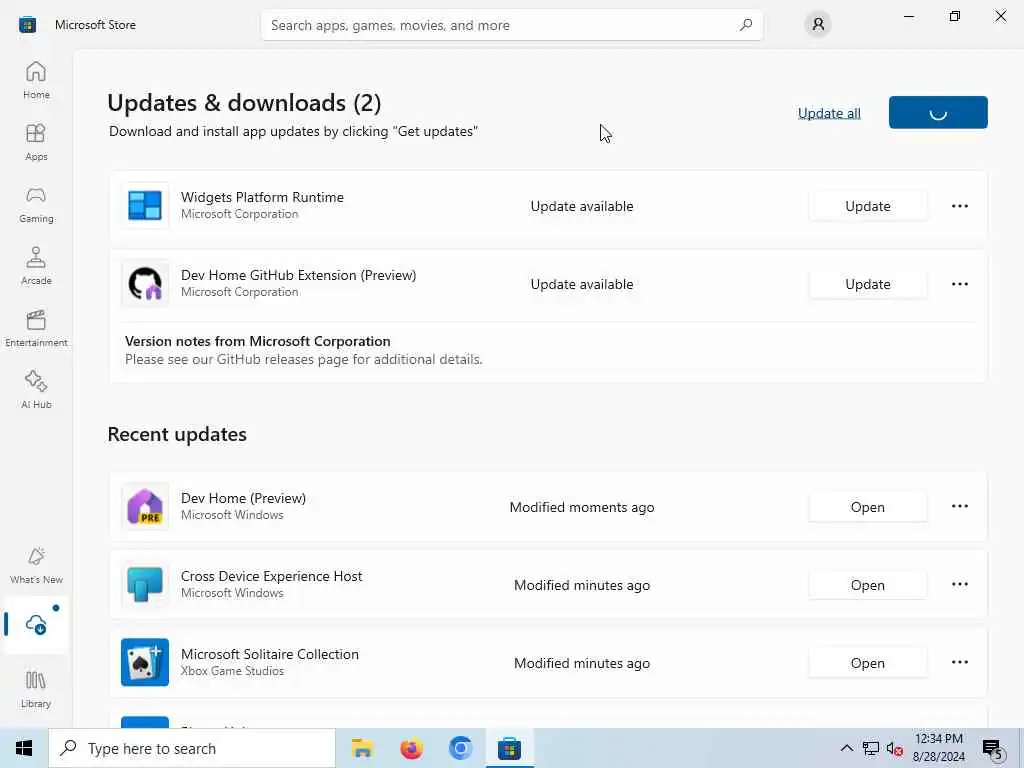Open Microsoft Solitaire Collection

point(867,663)
